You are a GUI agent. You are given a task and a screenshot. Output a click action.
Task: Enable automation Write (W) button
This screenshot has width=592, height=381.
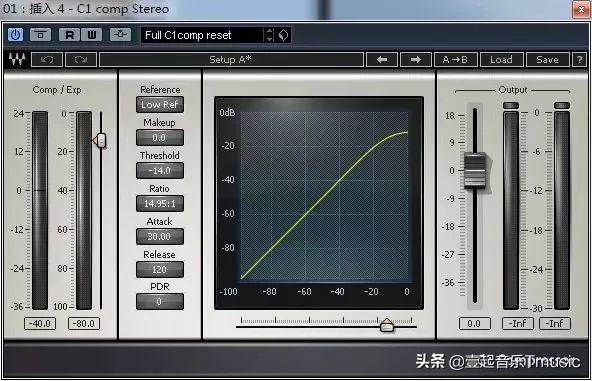click(92, 35)
